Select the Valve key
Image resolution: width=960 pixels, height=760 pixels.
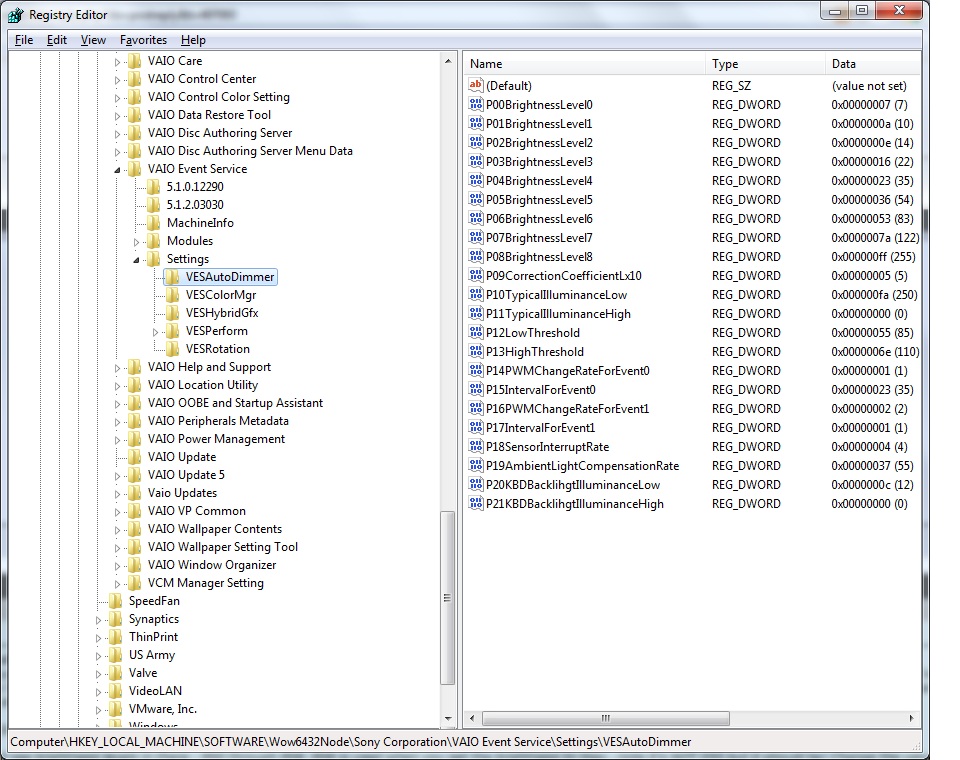pyautogui.click(x=143, y=672)
